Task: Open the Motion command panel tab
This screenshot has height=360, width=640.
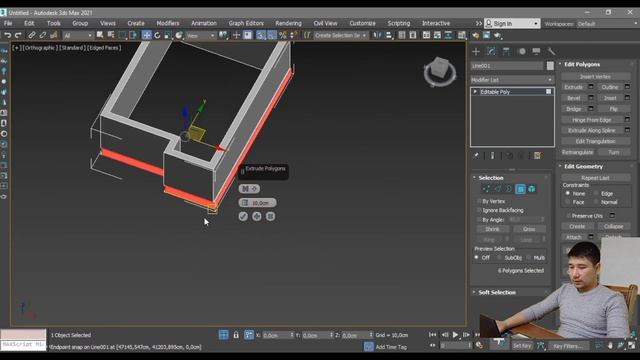Action: (x=522, y=51)
